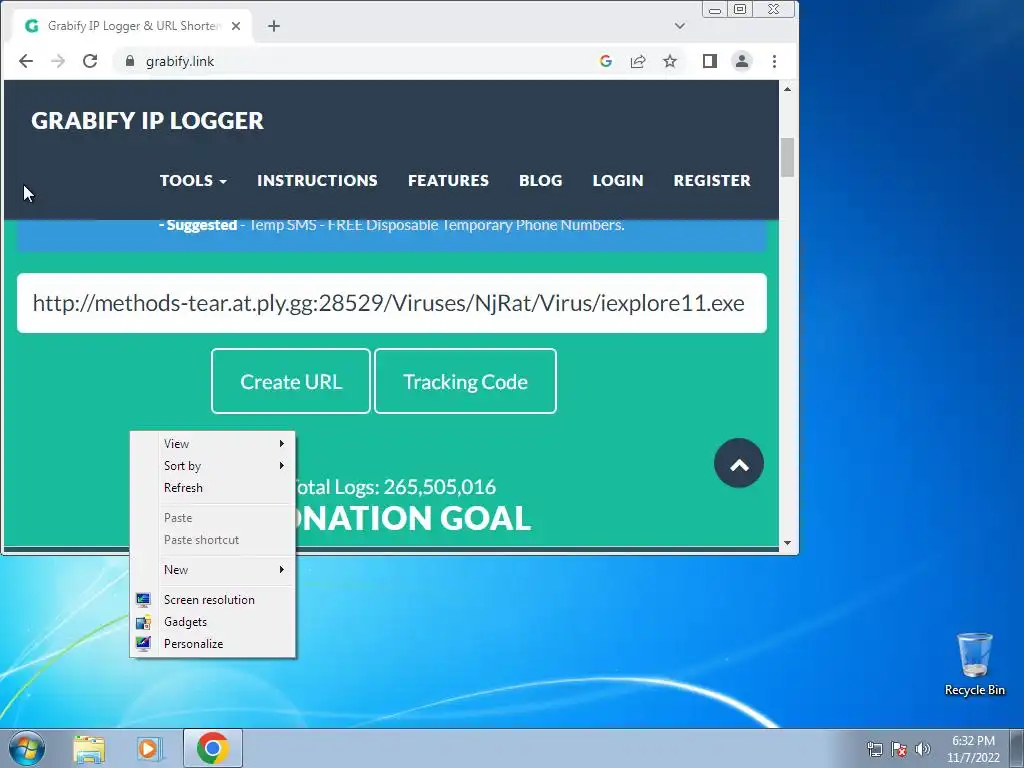
Task: Open the LOGIN page
Action: tap(618, 181)
